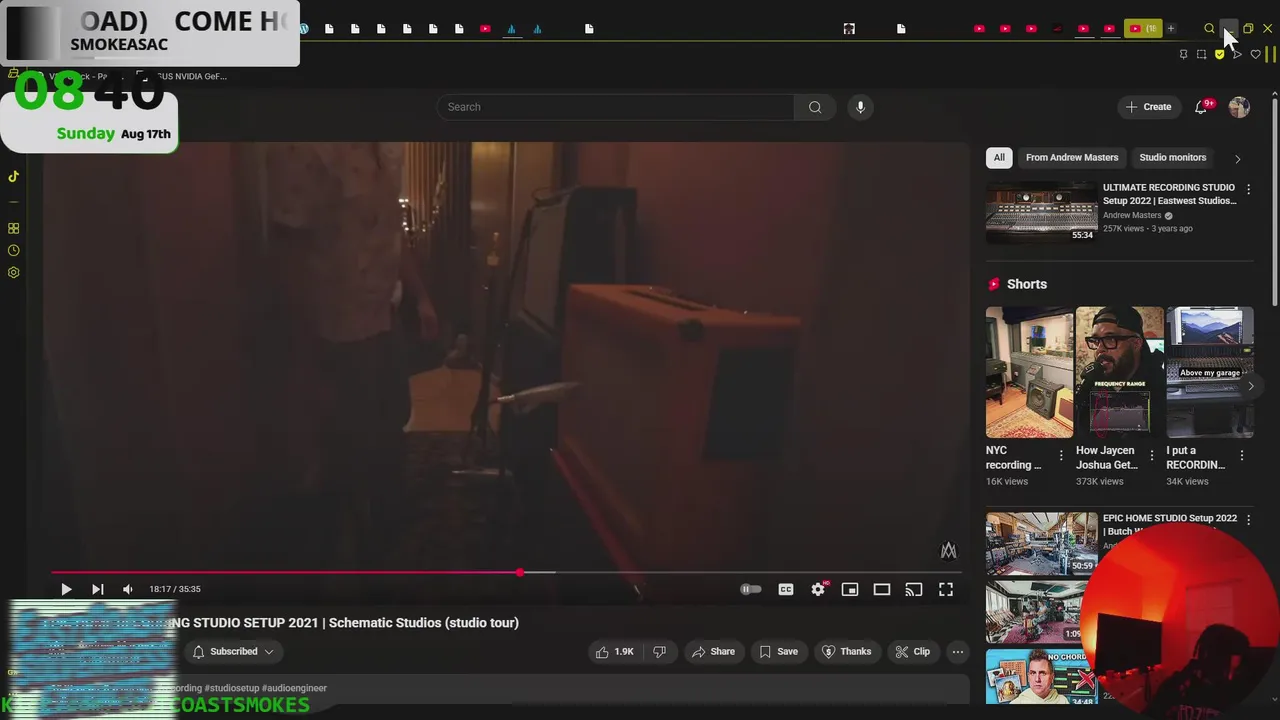Show next Shorts with arrow
1280x720 pixels.
tap(1250, 386)
